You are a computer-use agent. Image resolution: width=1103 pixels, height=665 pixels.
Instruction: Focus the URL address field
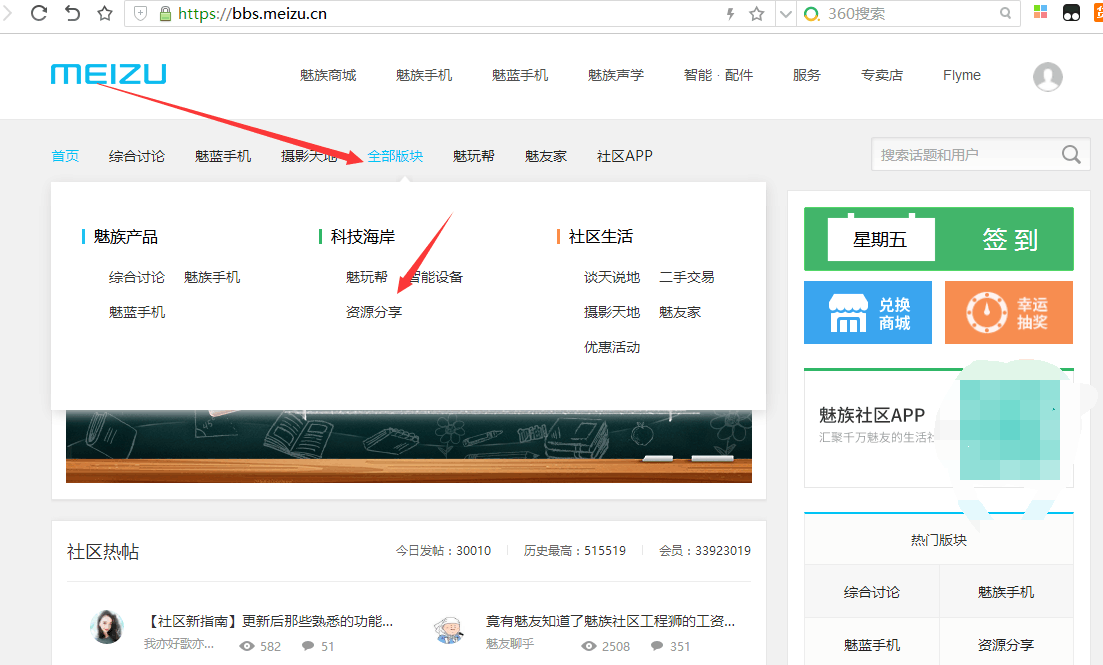coord(450,13)
